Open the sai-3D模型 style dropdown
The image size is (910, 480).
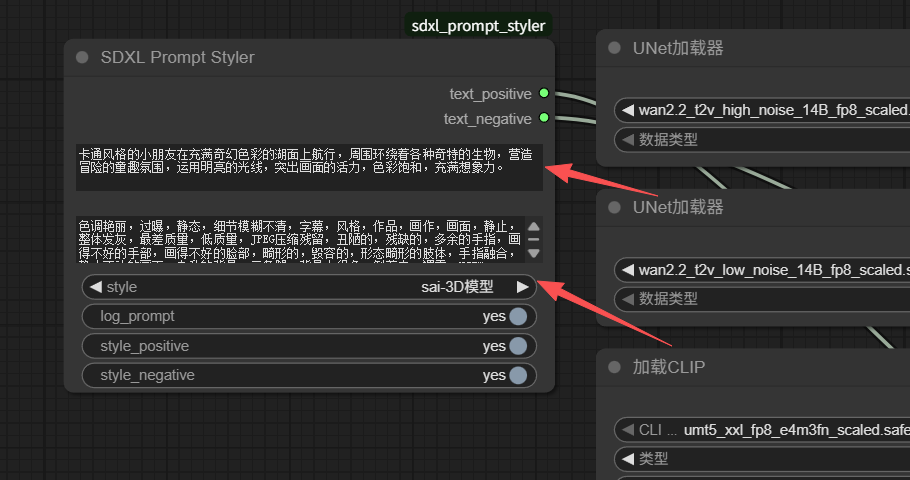point(310,287)
